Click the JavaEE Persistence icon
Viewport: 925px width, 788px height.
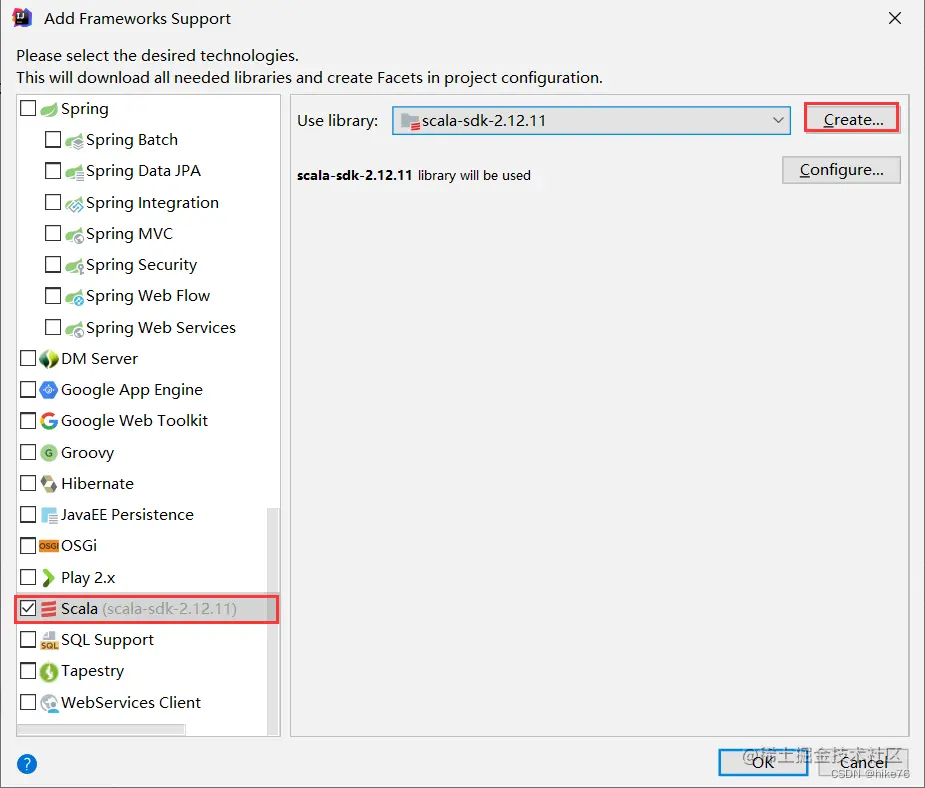click(x=49, y=516)
